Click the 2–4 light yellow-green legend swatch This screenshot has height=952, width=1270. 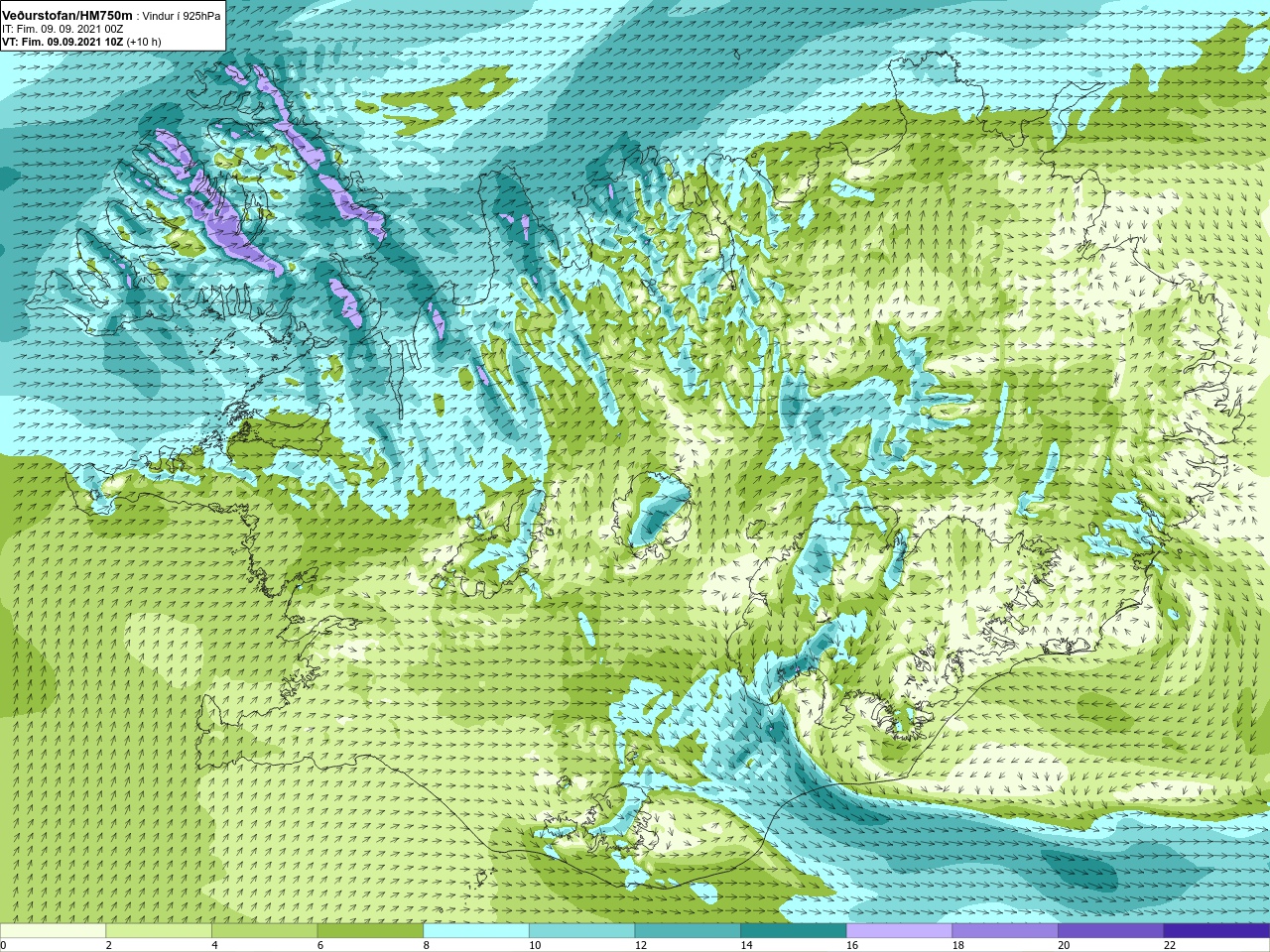[x=159, y=931]
